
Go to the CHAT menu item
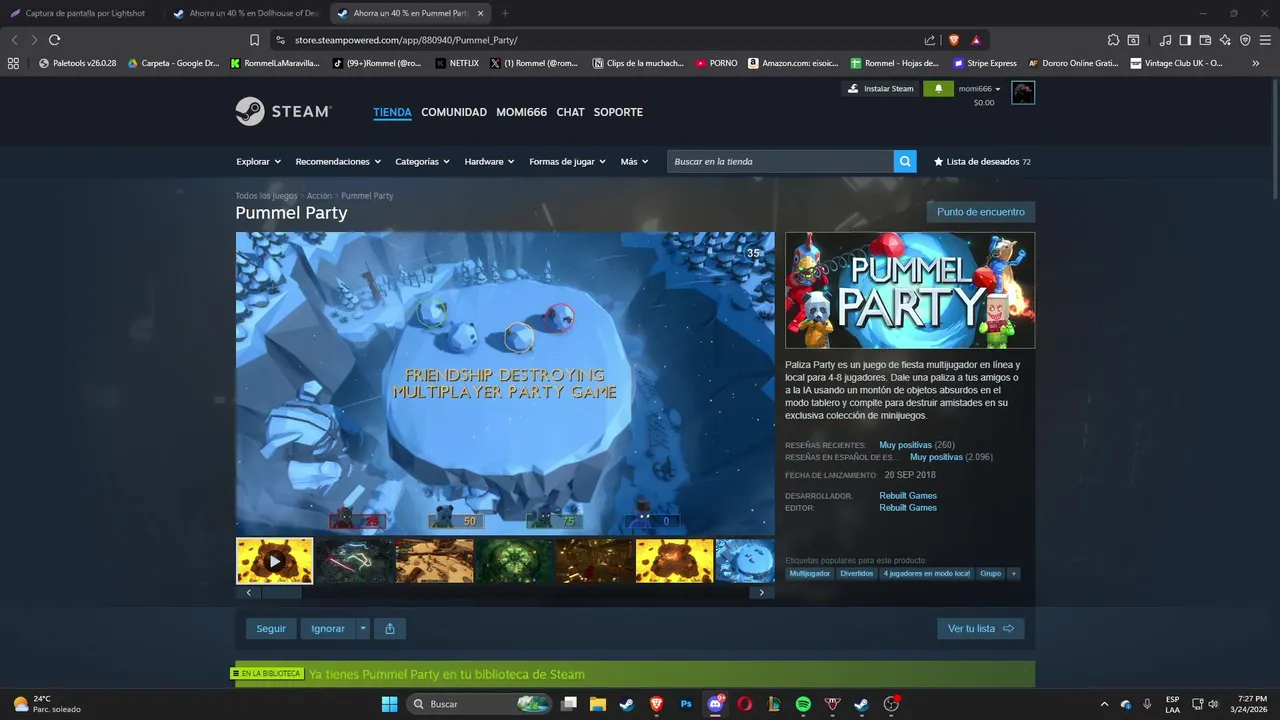[570, 112]
